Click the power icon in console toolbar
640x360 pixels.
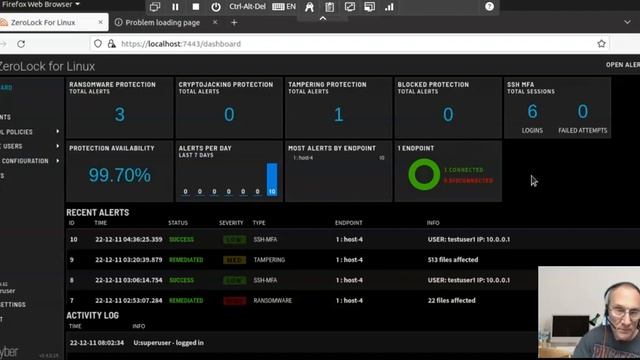click(x=216, y=7)
